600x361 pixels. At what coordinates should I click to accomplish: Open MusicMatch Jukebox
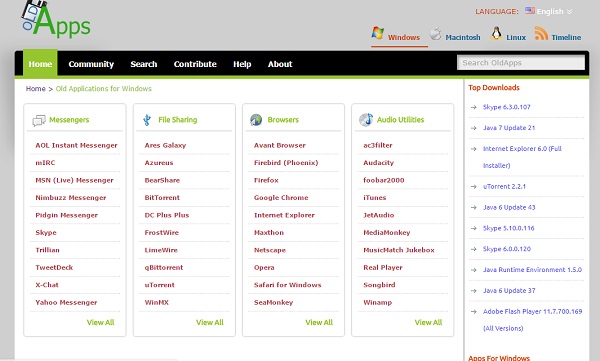(399, 250)
